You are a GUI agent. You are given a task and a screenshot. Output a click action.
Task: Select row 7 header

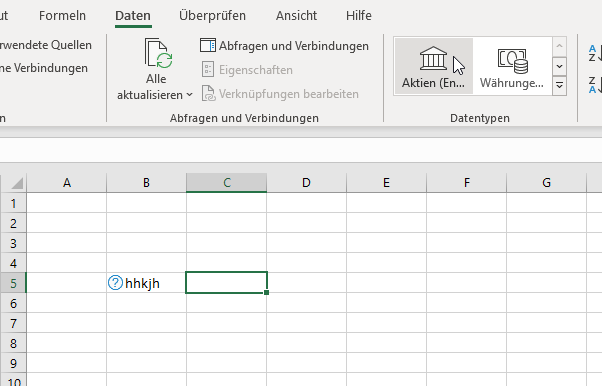tap(13, 323)
